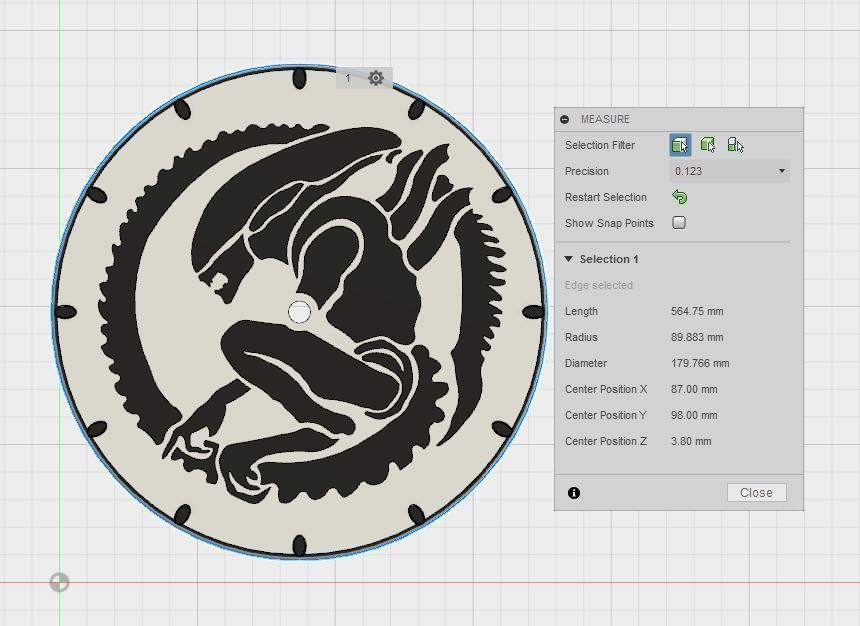The image size is (860, 626).
Task: Click the 12 o'clock hour marker slot
Action: point(299,78)
